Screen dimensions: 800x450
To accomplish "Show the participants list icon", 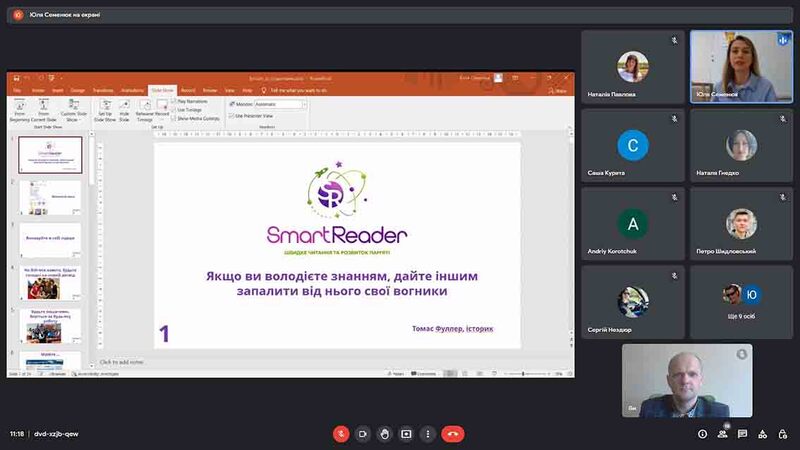I will (722, 434).
